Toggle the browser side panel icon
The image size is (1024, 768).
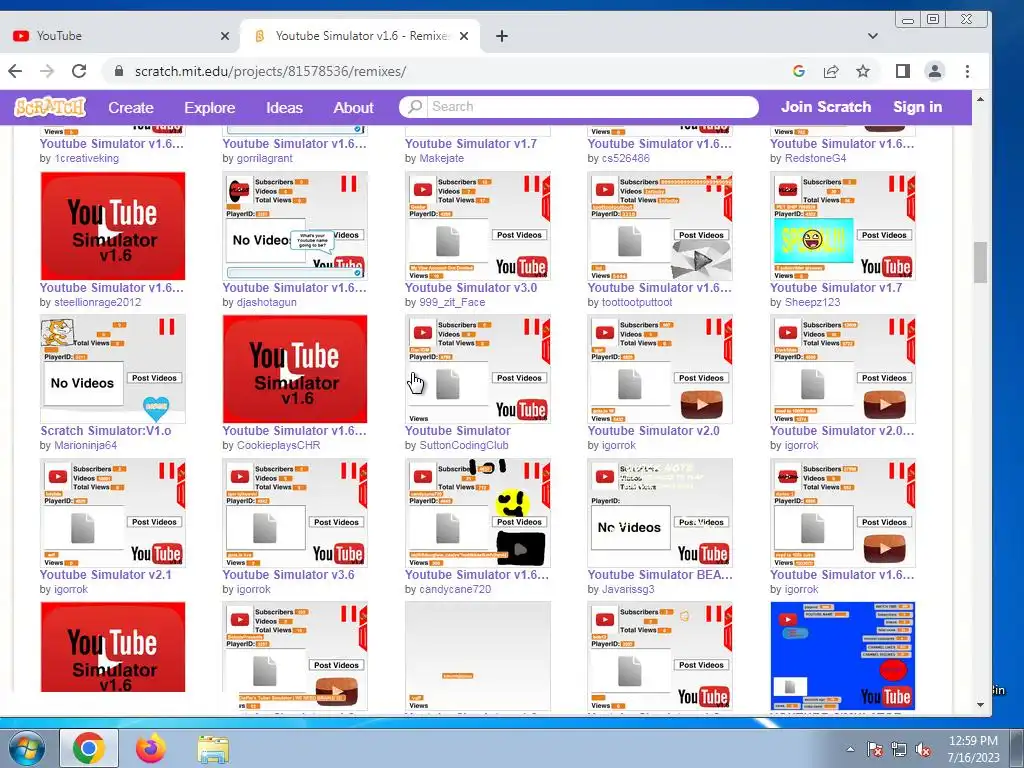coord(903,71)
